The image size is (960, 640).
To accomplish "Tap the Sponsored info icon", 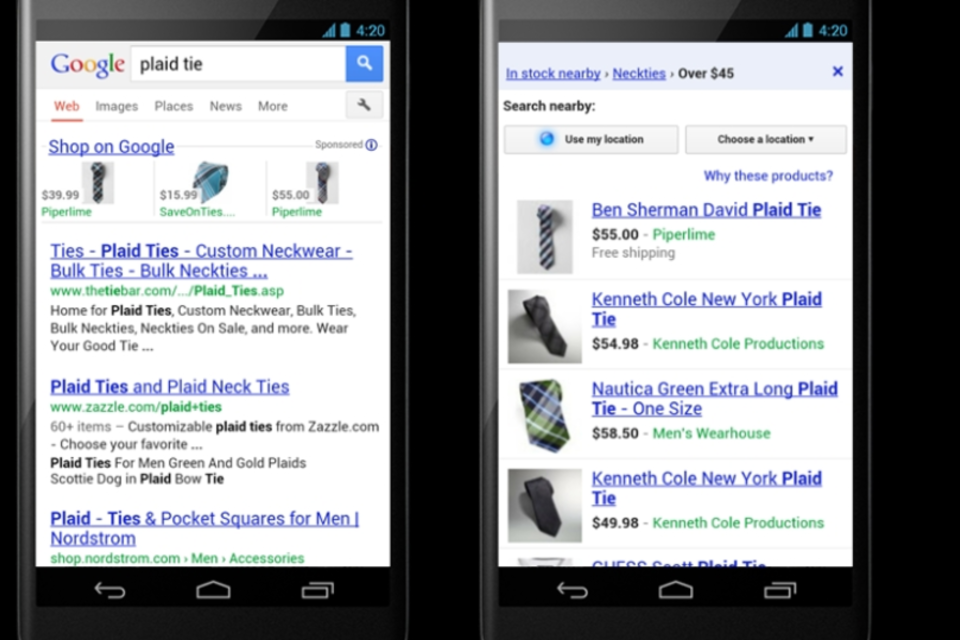I will (372, 145).
